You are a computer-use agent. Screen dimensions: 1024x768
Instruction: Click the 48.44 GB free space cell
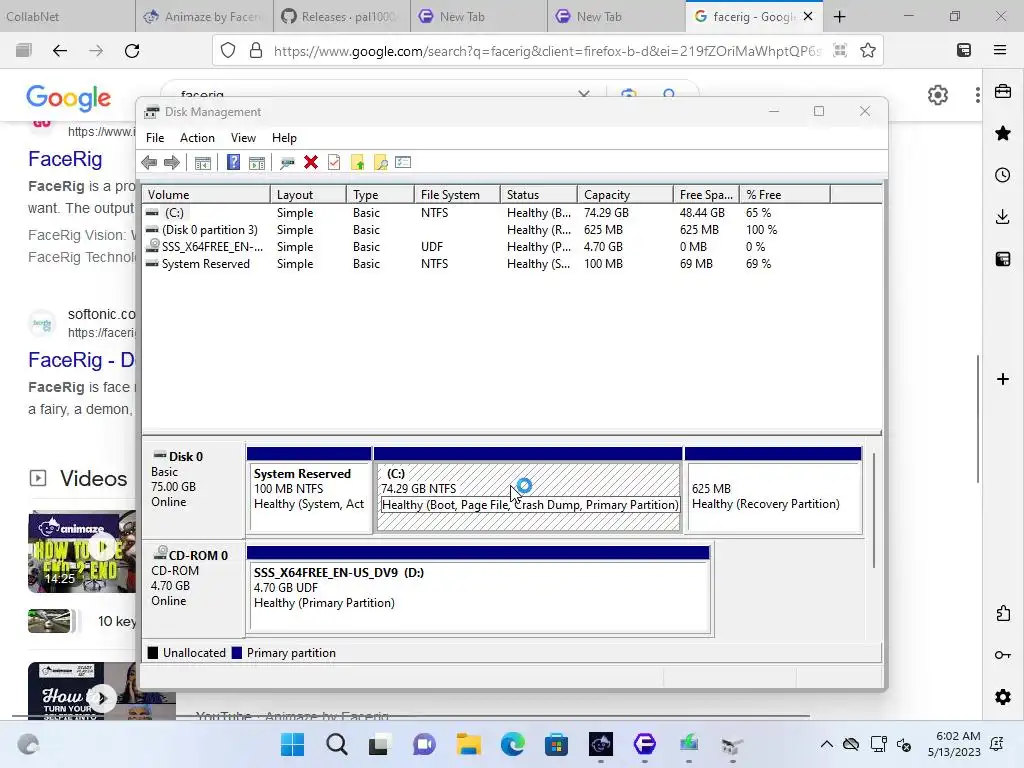[x=702, y=213]
